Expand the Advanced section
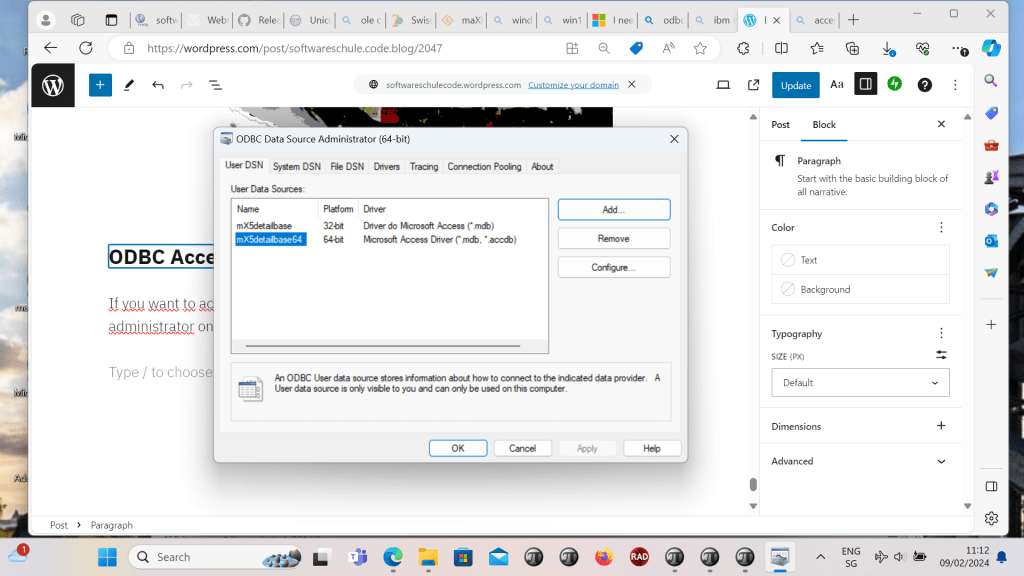The width and height of the screenshot is (1024, 576). 941,461
